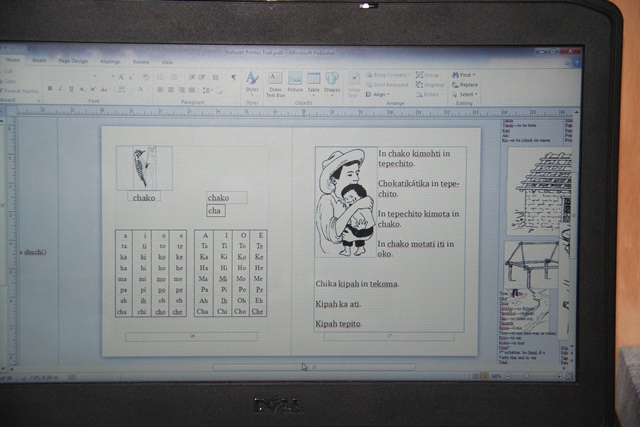
Task: Open the Select dropdown in Editing
Action: click(x=464, y=95)
